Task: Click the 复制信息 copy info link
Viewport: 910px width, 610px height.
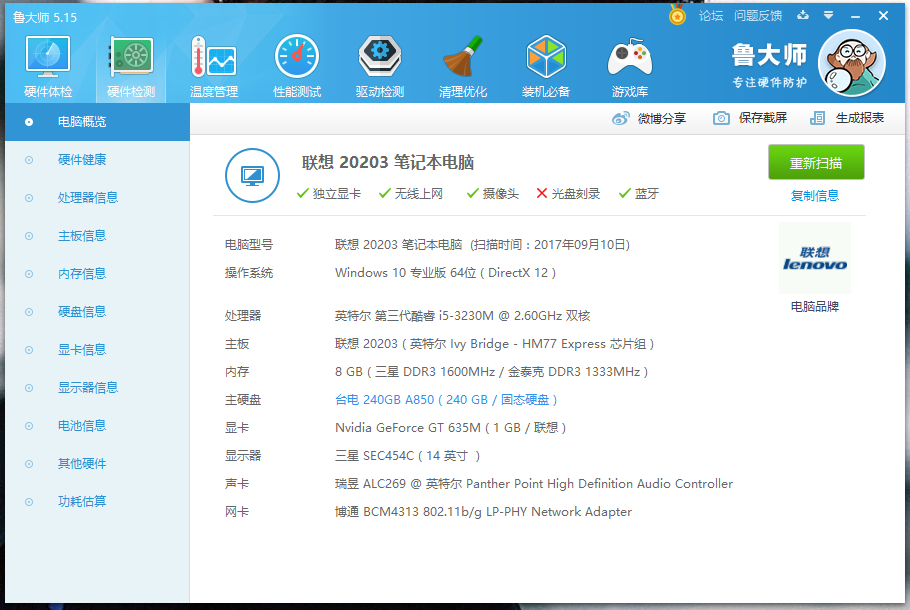Action: tap(815, 196)
